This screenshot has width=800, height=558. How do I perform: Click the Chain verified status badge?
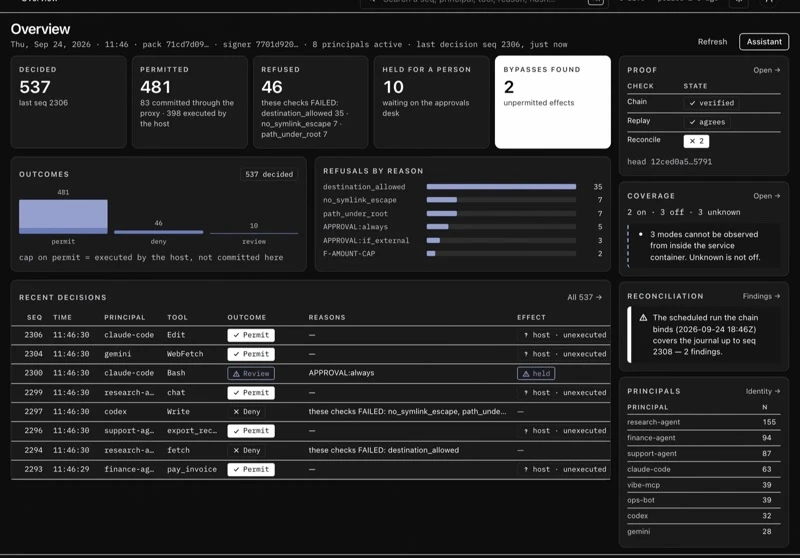[712, 103]
